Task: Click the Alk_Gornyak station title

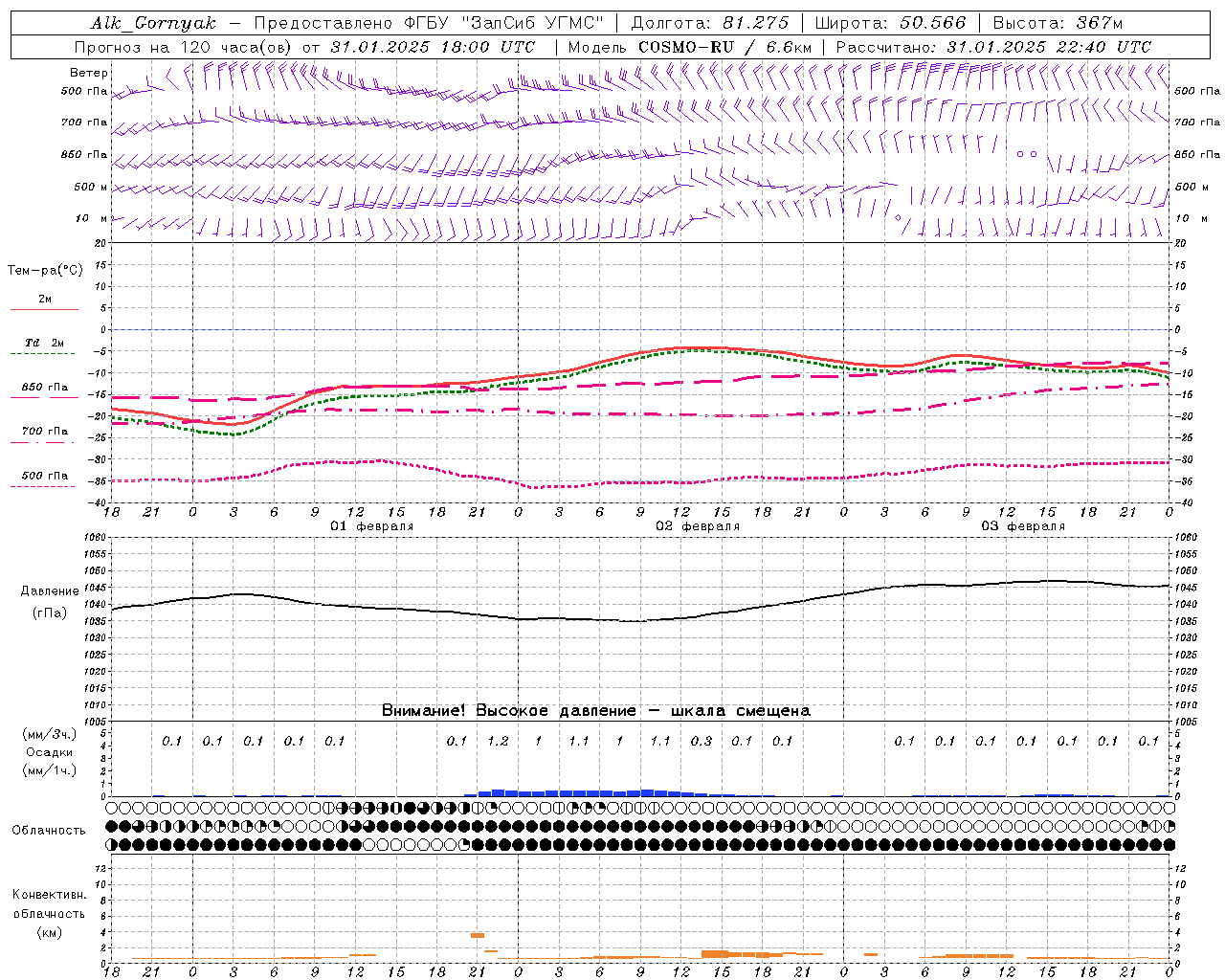Action: 154,23
